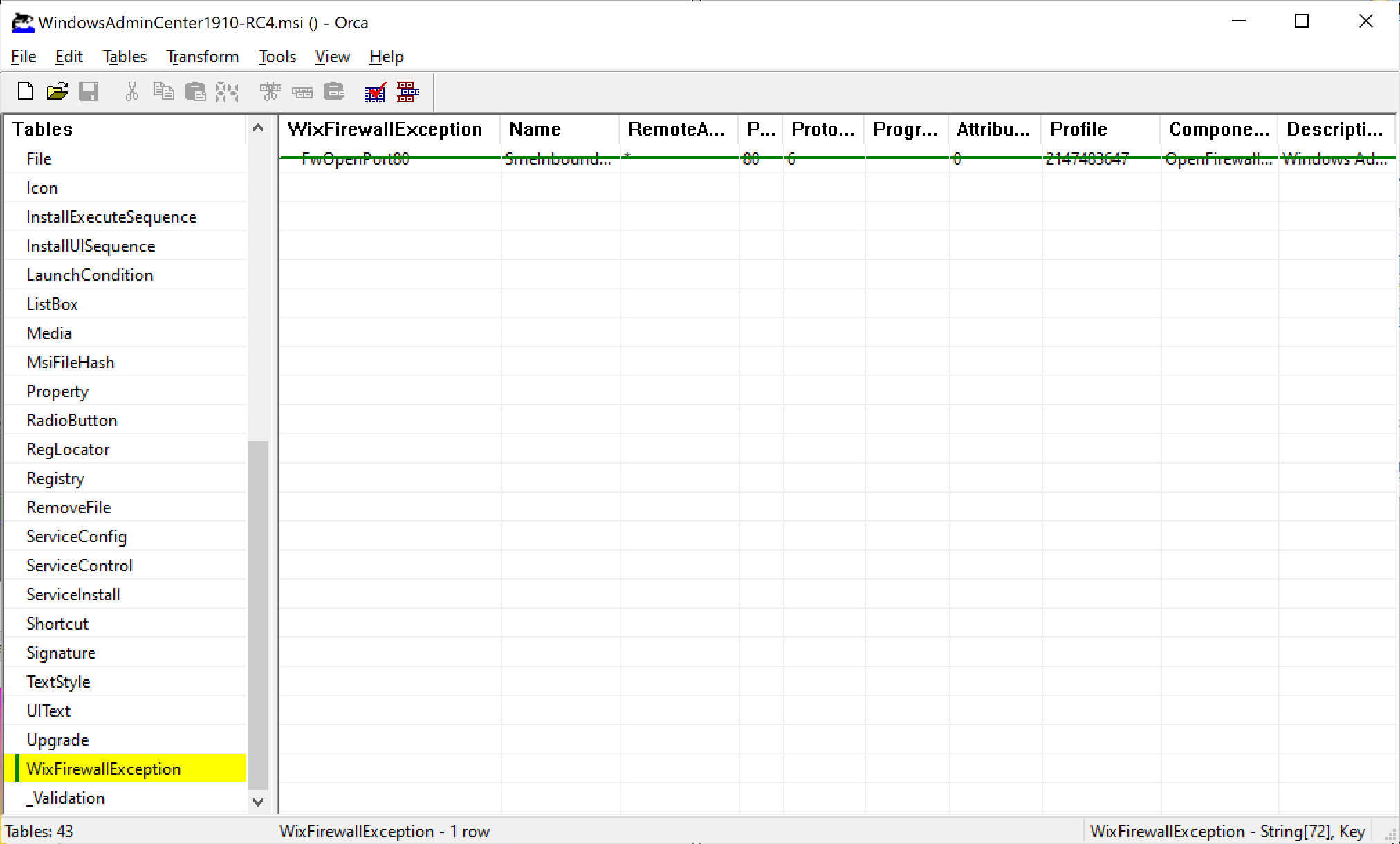This screenshot has width=1400, height=844.
Task: Click the Paste clipboard icon
Action: (196, 91)
